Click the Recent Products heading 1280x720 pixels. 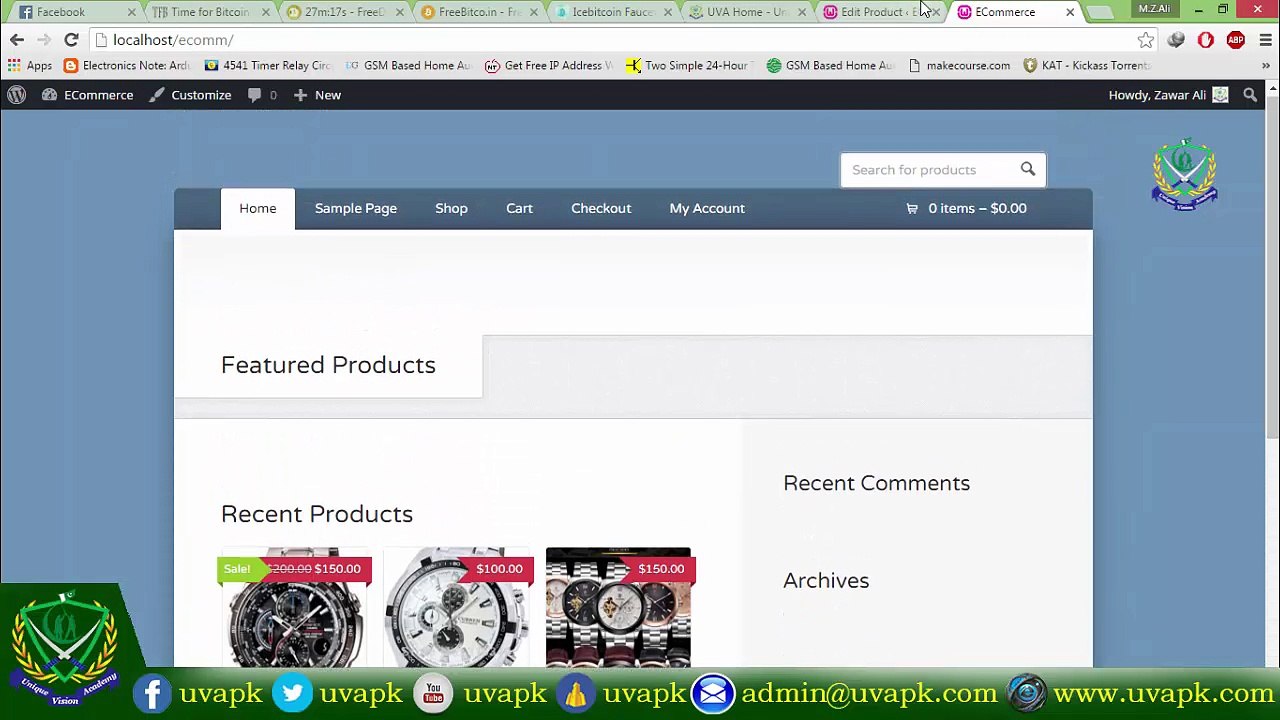(x=317, y=514)
